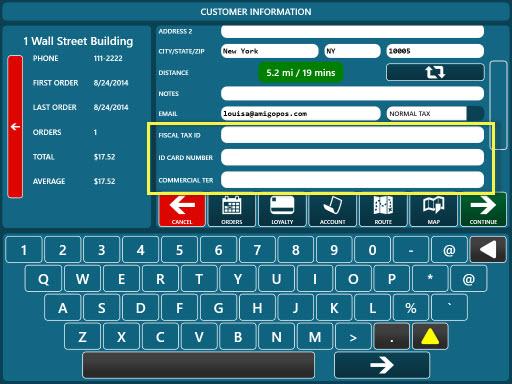The image size is (512, 384).
Task: Open customer Orders calendar icon
Action: [232, 210]
